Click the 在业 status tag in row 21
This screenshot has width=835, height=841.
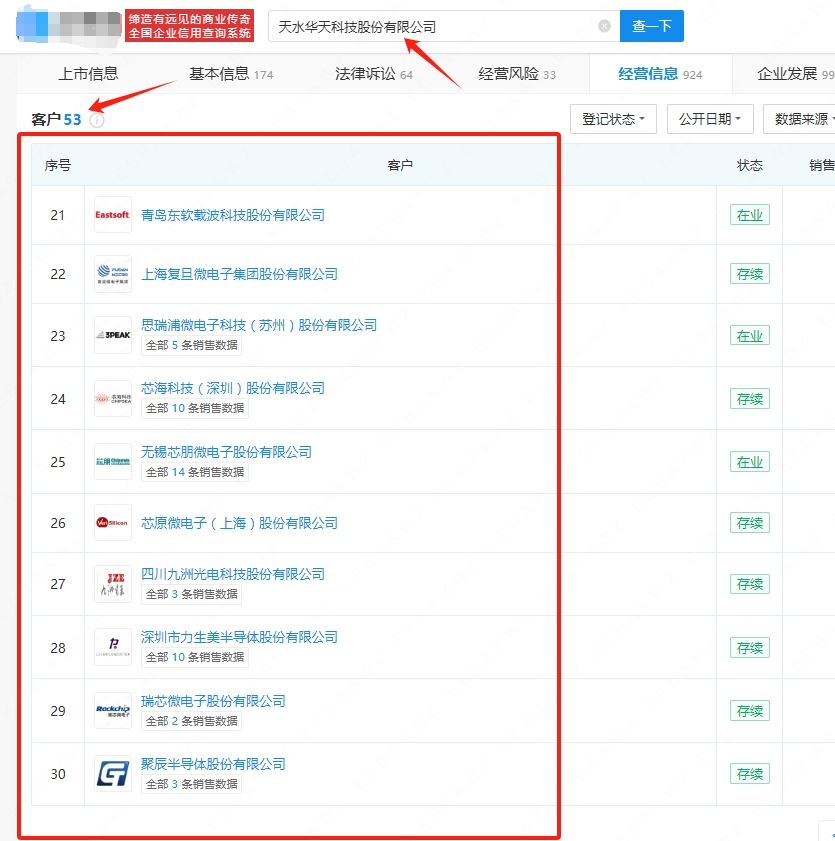(749, 215)
